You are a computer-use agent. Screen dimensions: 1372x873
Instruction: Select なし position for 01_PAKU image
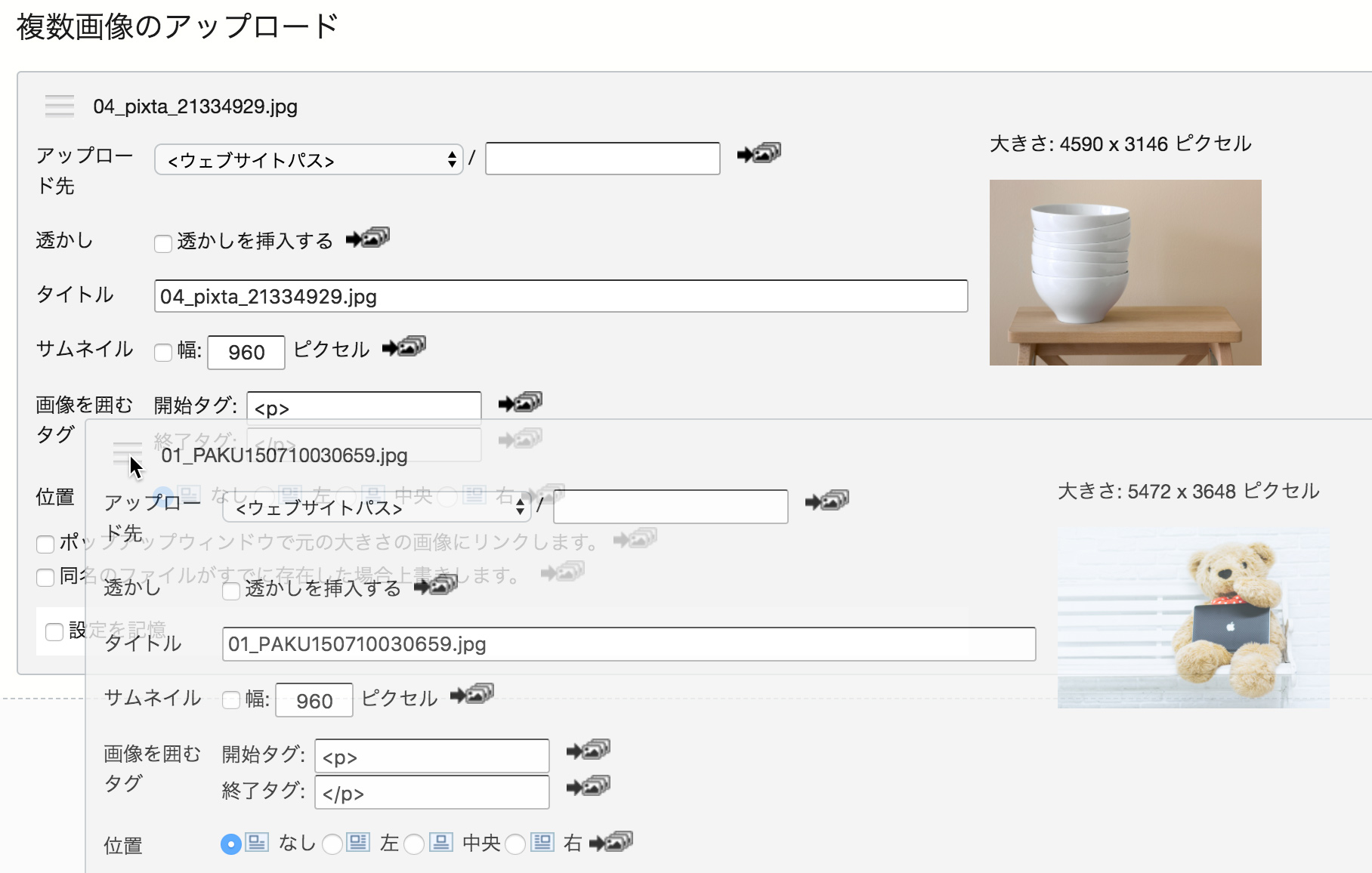pos(231,844)
